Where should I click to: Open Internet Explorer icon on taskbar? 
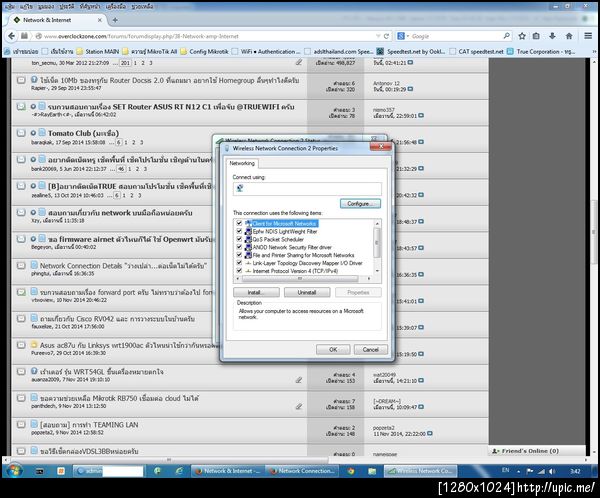point(179,471)
